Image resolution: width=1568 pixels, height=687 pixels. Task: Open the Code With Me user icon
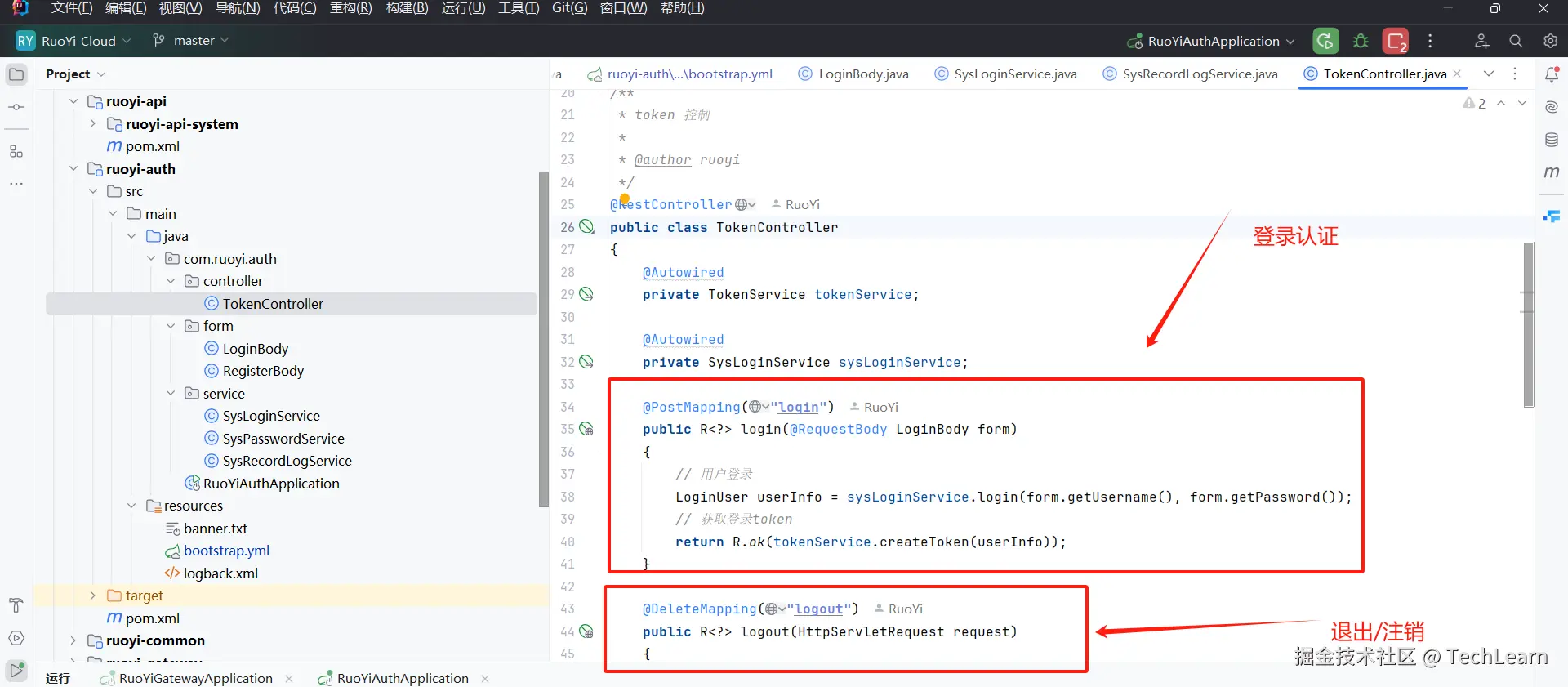click(x=1481, y=41)
